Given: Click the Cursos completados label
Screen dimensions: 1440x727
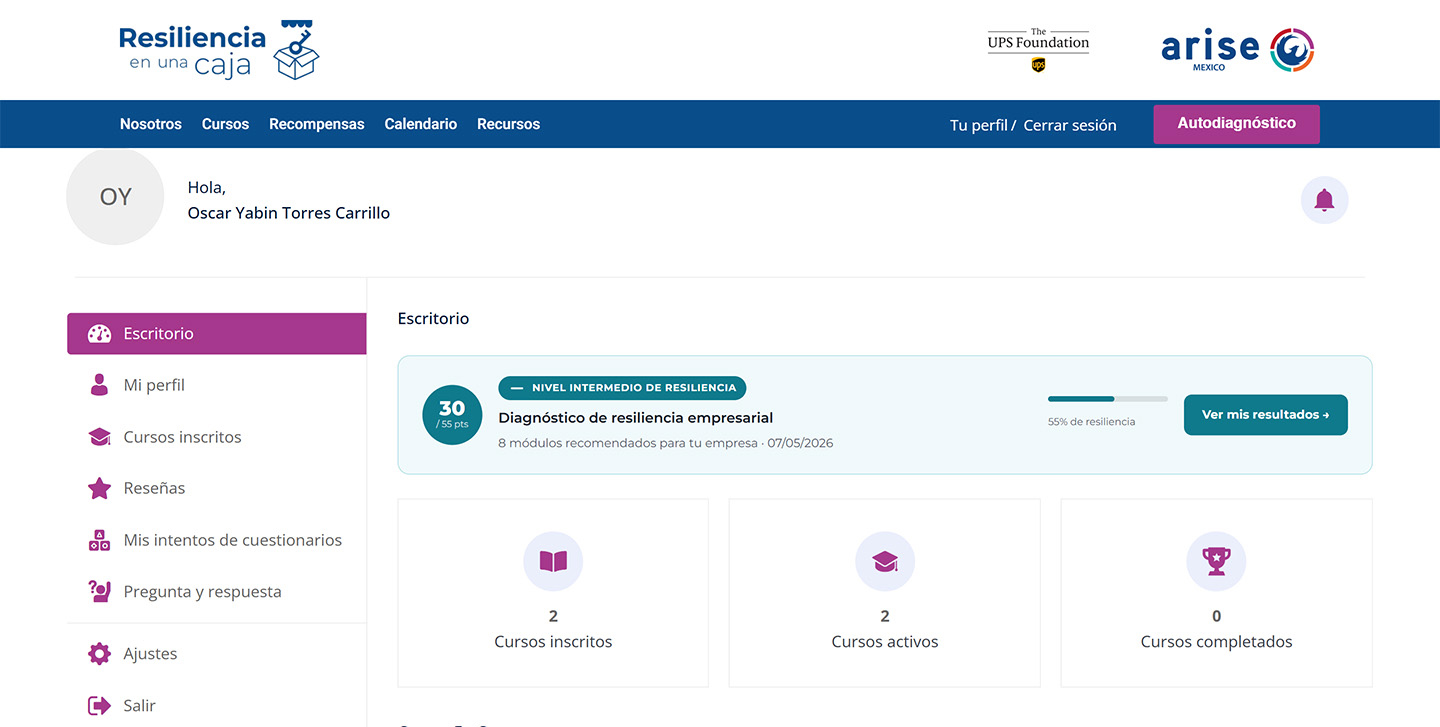Looking at the screenshot, I should point(1216,642).
